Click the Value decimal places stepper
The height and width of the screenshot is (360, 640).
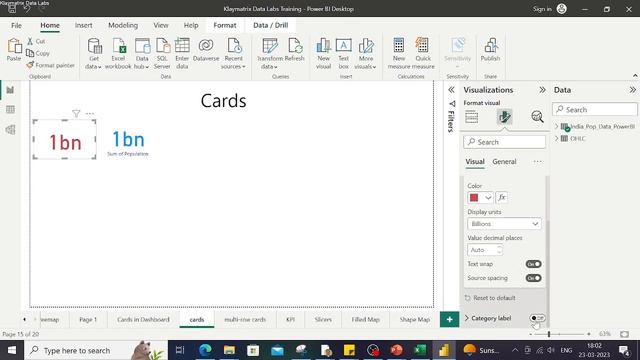pos(499,250)
